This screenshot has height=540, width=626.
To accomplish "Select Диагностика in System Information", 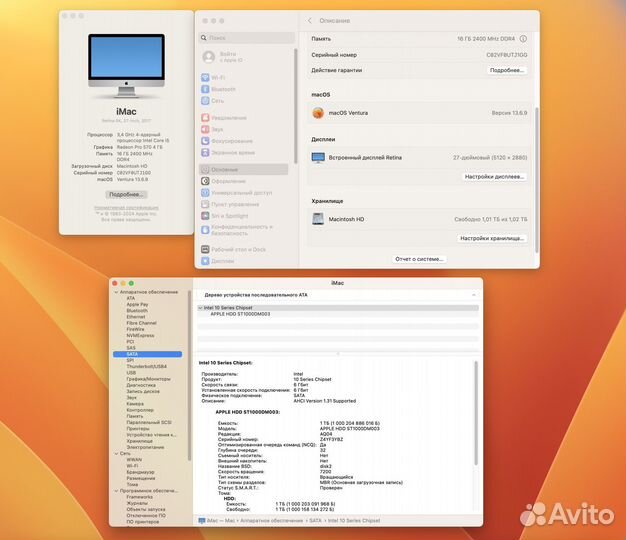I will tap(141, 385).
